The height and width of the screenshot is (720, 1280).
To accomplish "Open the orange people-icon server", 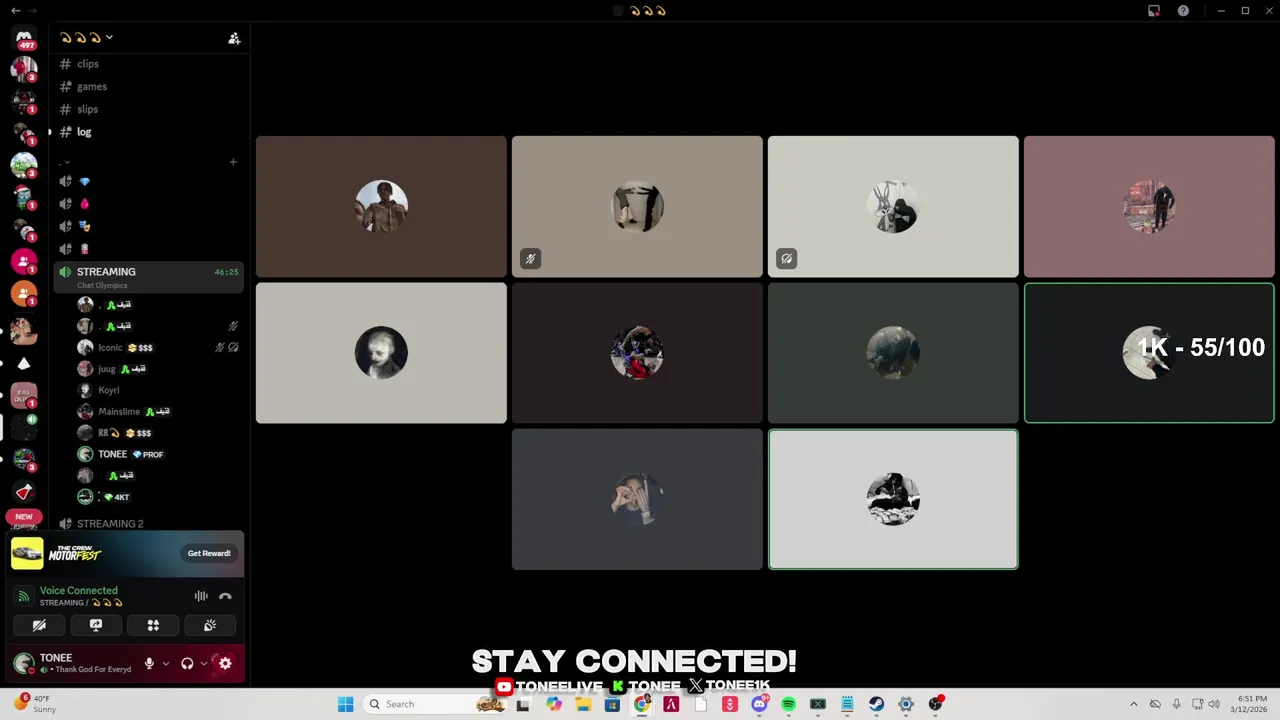I will click(24, 293).
